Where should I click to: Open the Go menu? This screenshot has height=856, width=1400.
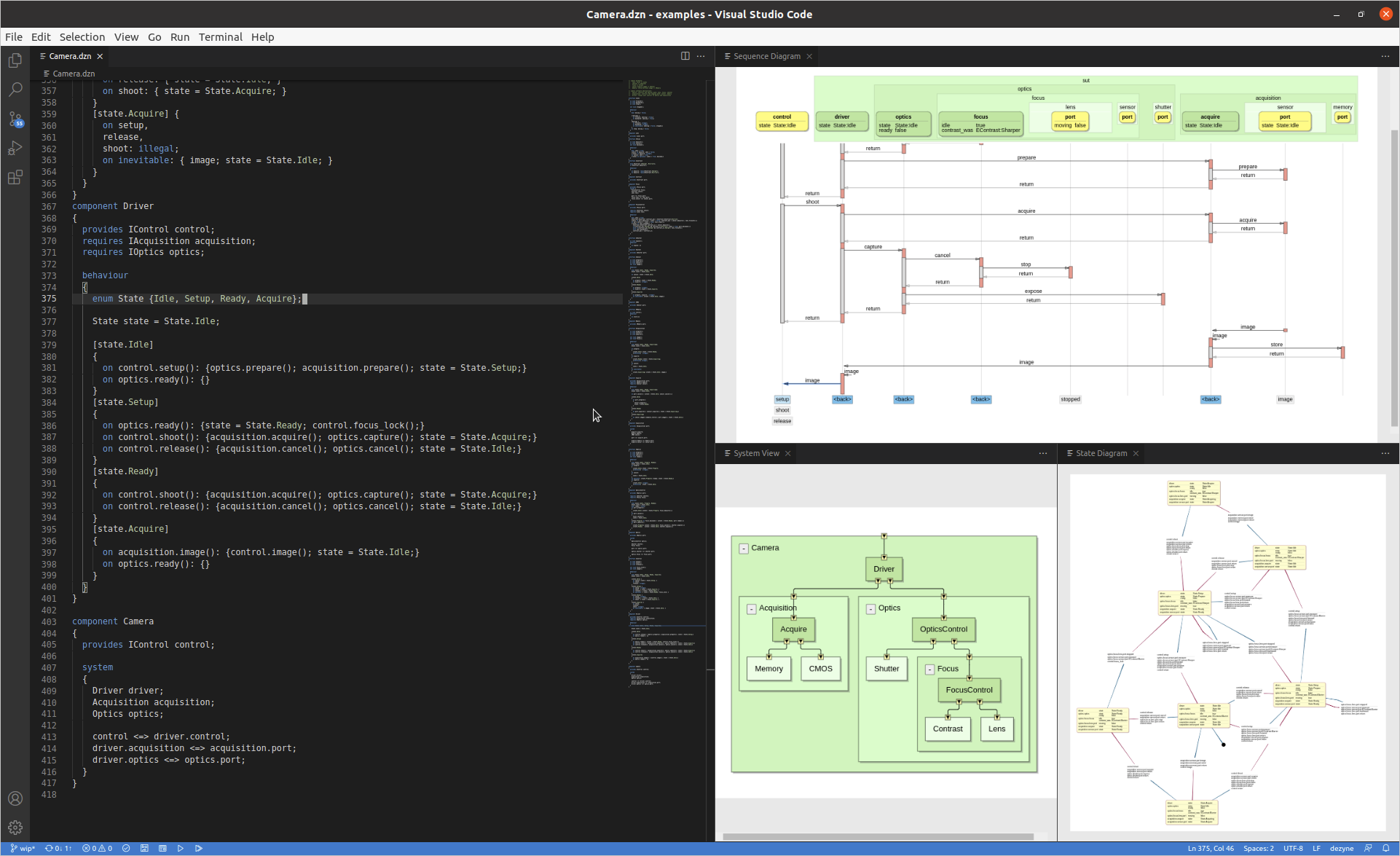pos(154,37)
